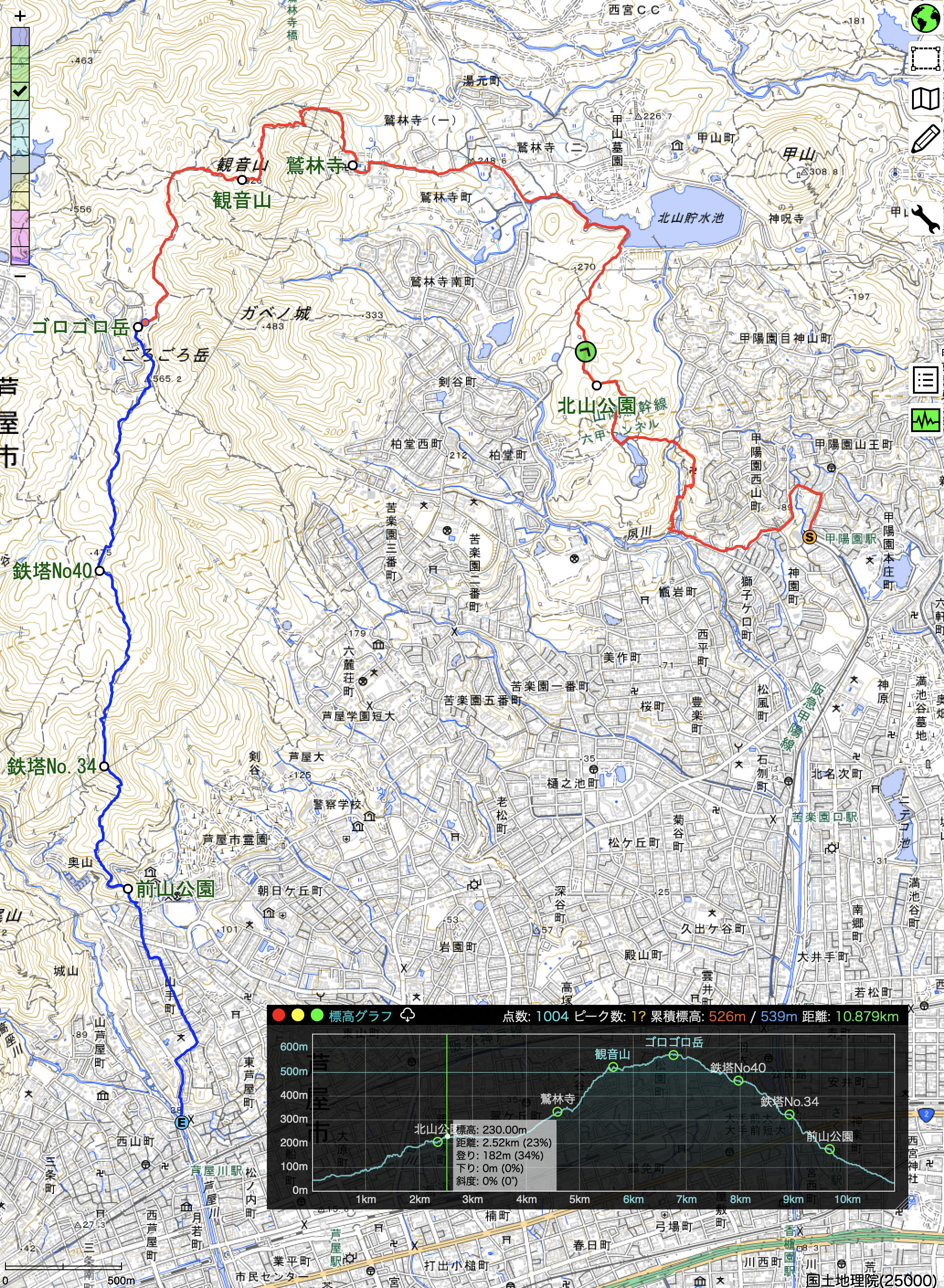944x1288 pixels.
Task: Click the peak count value 1?
Action: point(638,1016)
